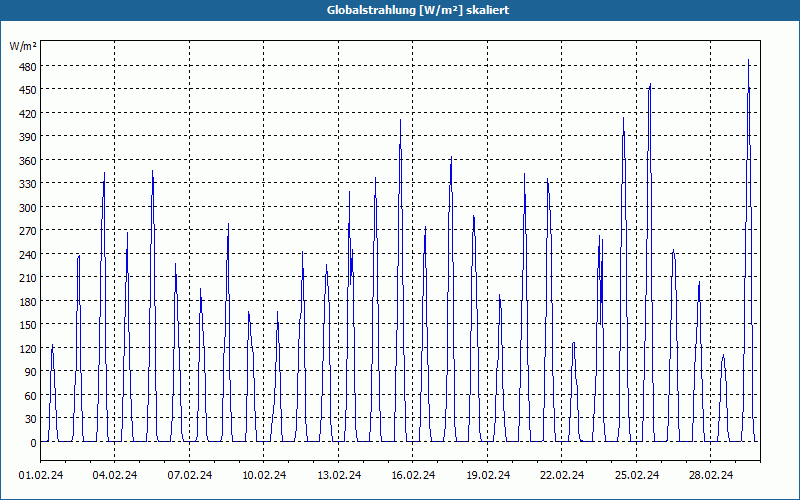Select the y-axis value '480'
Viewport: 800px width, 500px height.
click(27, 66)
